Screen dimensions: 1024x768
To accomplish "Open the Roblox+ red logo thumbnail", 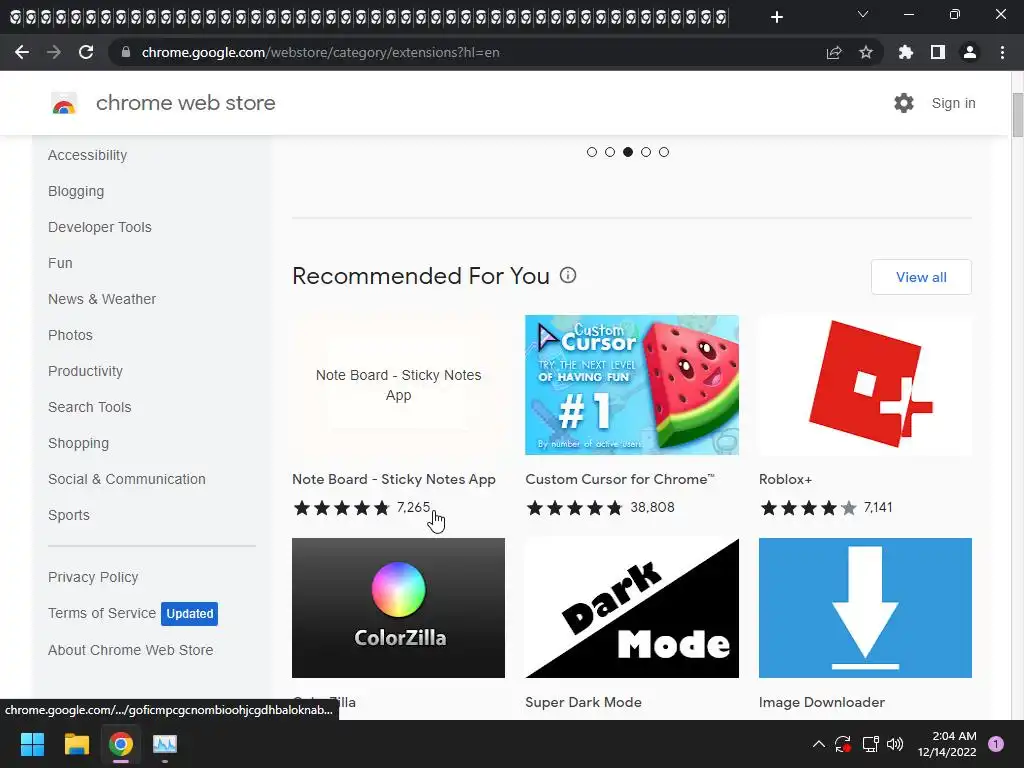I will click(865, 385).
